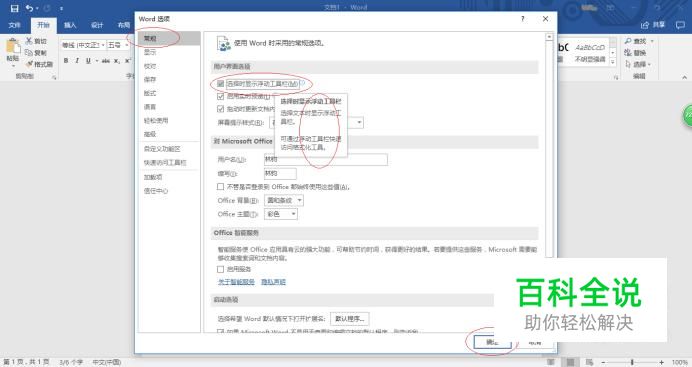Viewport: 692px width, 367px height.
Task: Open the File (文件) tab
Action: (15, 25)
